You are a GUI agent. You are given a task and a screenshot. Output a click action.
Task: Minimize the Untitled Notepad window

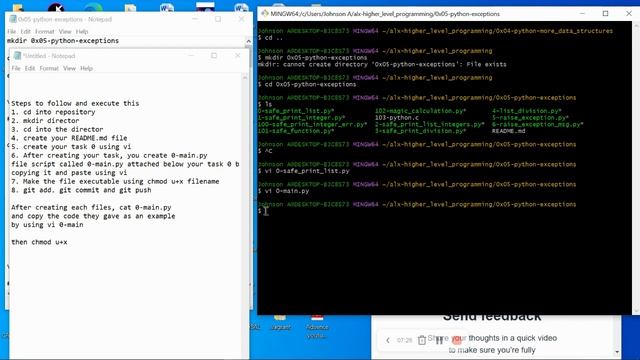191,56
